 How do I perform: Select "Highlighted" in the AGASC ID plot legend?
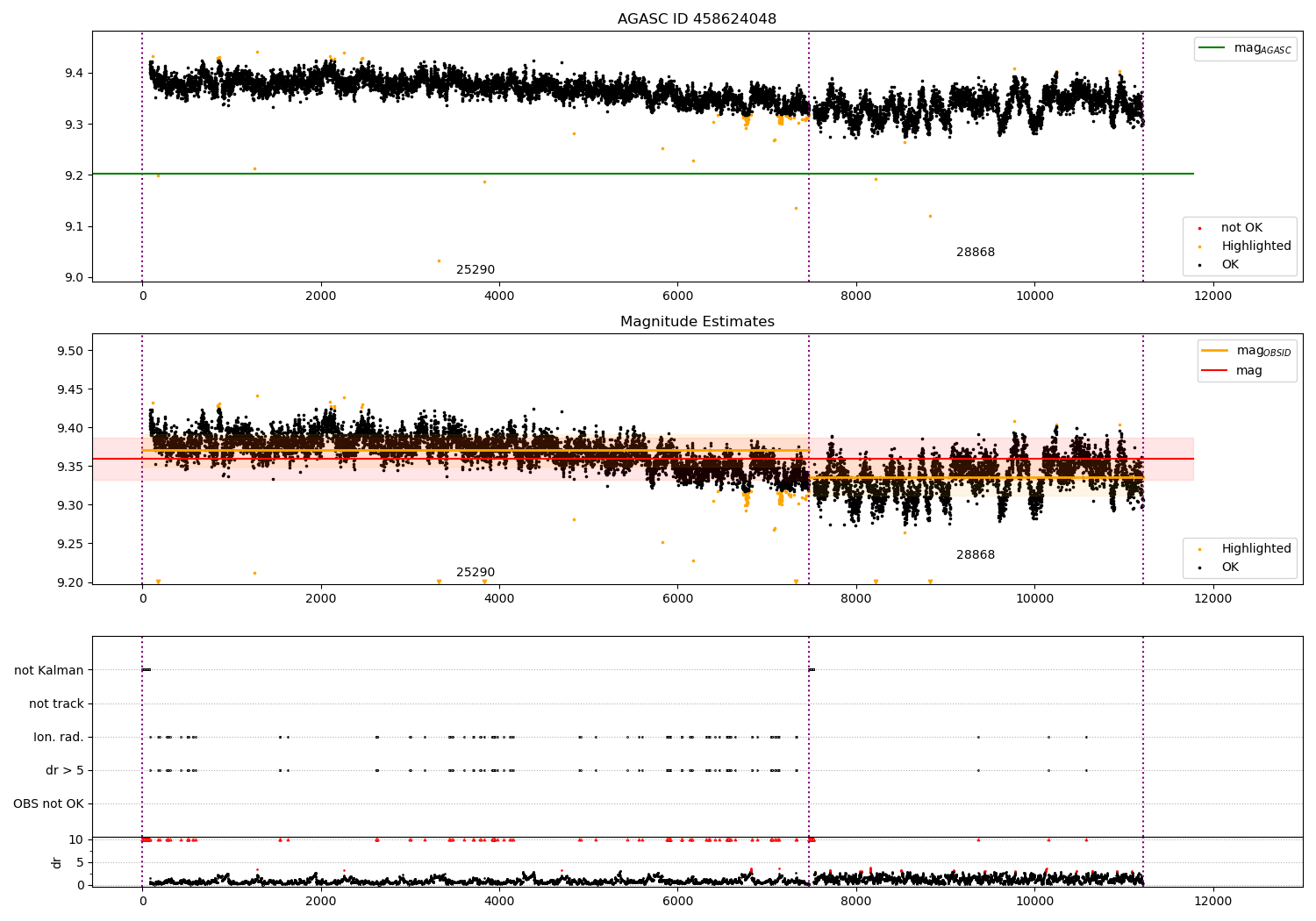pos(1256,246)
